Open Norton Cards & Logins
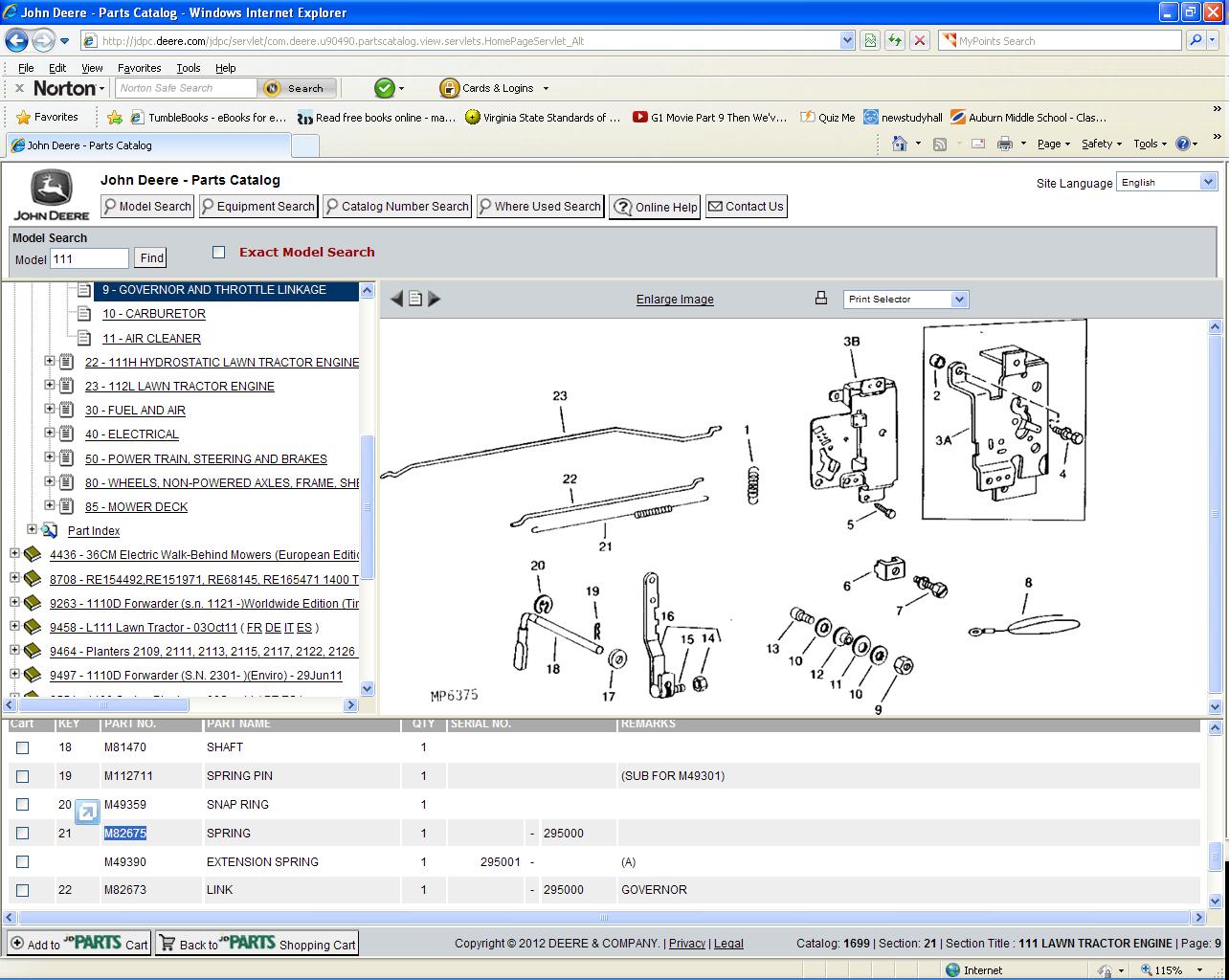The height and width of the screenshot is (980, 1229). coord(494,88)
